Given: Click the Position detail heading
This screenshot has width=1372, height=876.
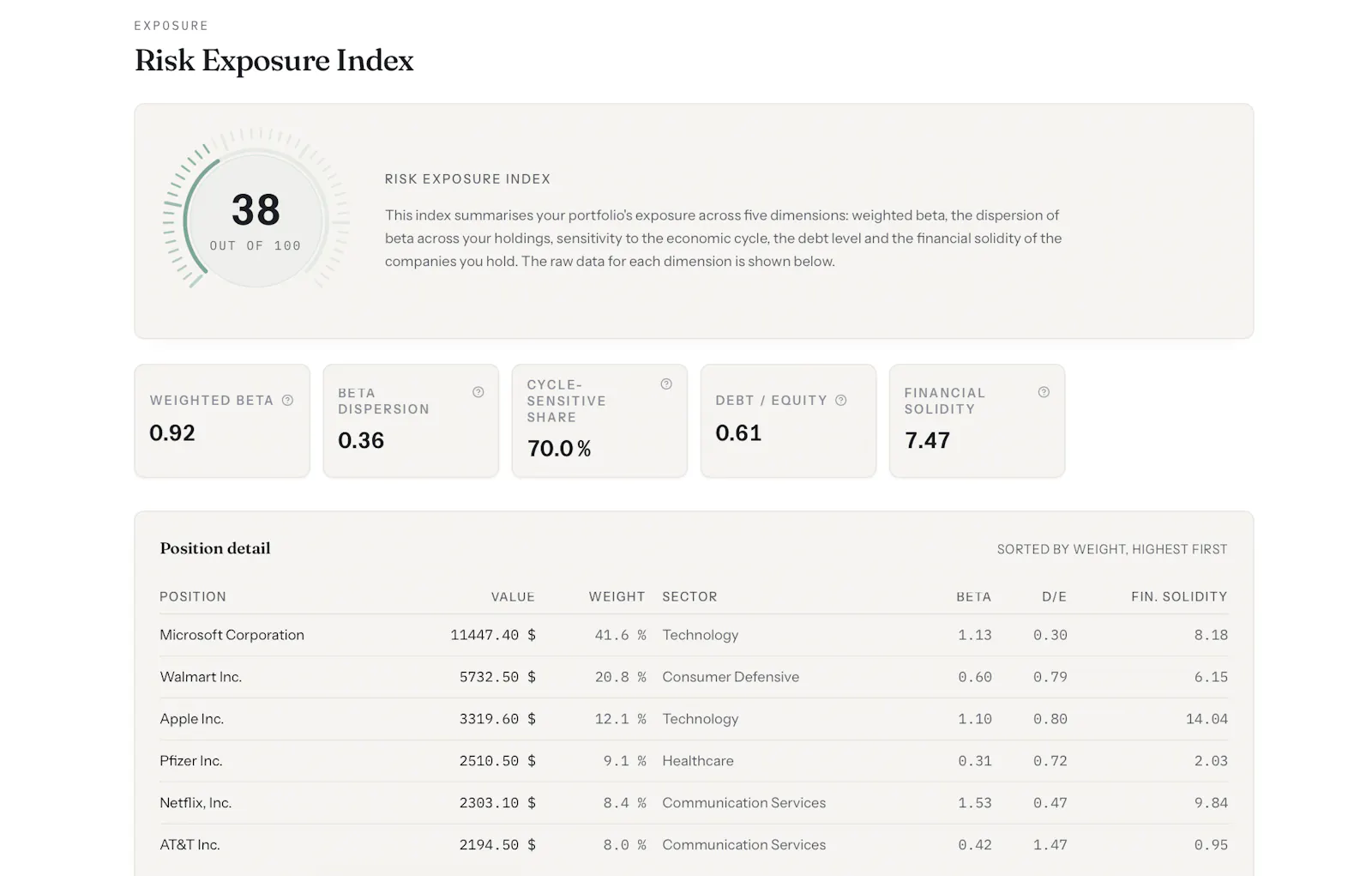Looking at the screenshot, I should click(x=215, y=548).
